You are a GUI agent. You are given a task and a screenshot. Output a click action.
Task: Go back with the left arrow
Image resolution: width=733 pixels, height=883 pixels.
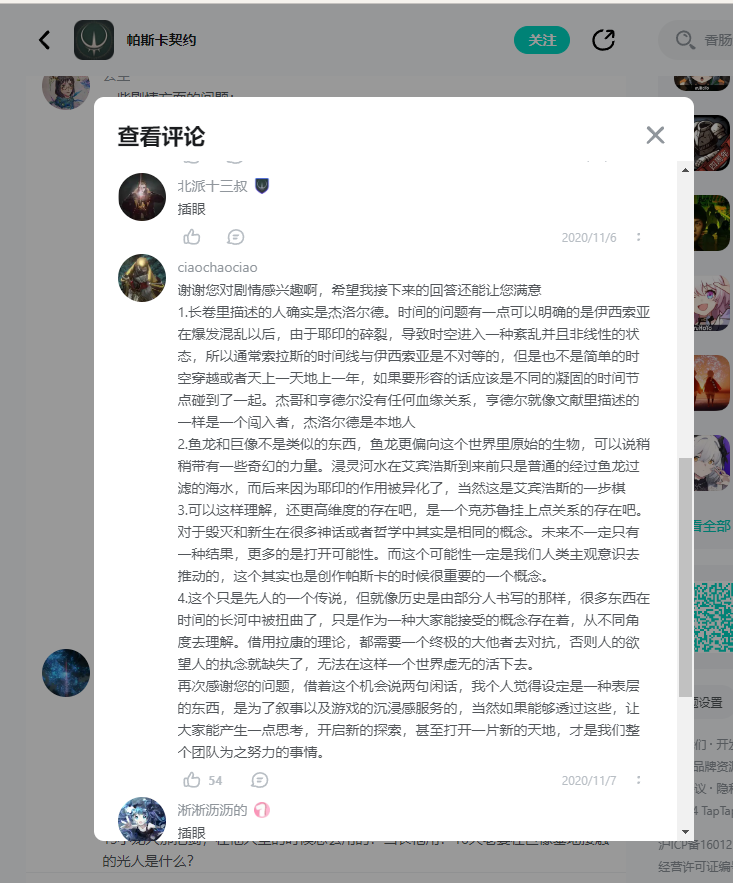(x=44, y=40)
